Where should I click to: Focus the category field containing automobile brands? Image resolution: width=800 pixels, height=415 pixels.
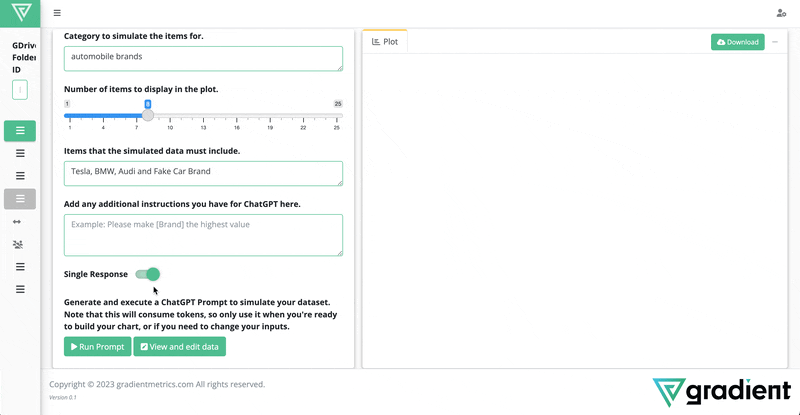pos(203,59)
